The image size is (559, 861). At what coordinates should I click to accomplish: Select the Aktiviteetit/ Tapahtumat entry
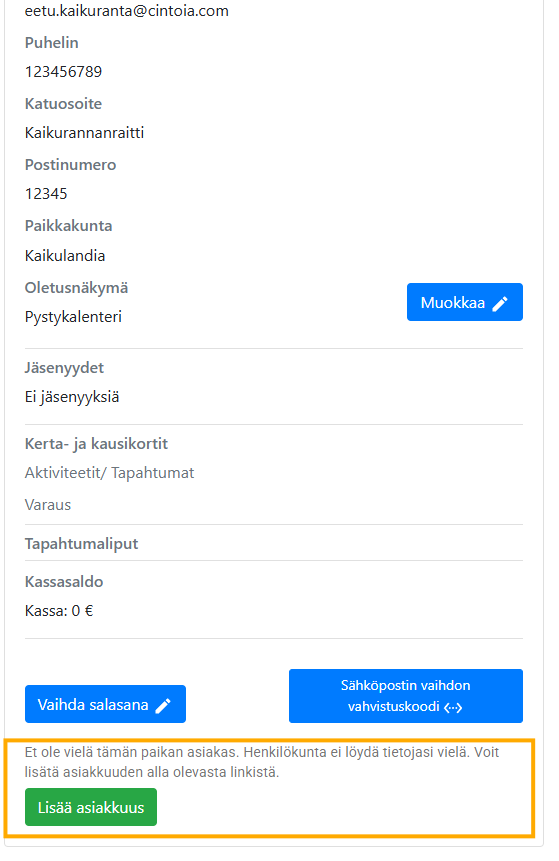(x=109, y=473)
